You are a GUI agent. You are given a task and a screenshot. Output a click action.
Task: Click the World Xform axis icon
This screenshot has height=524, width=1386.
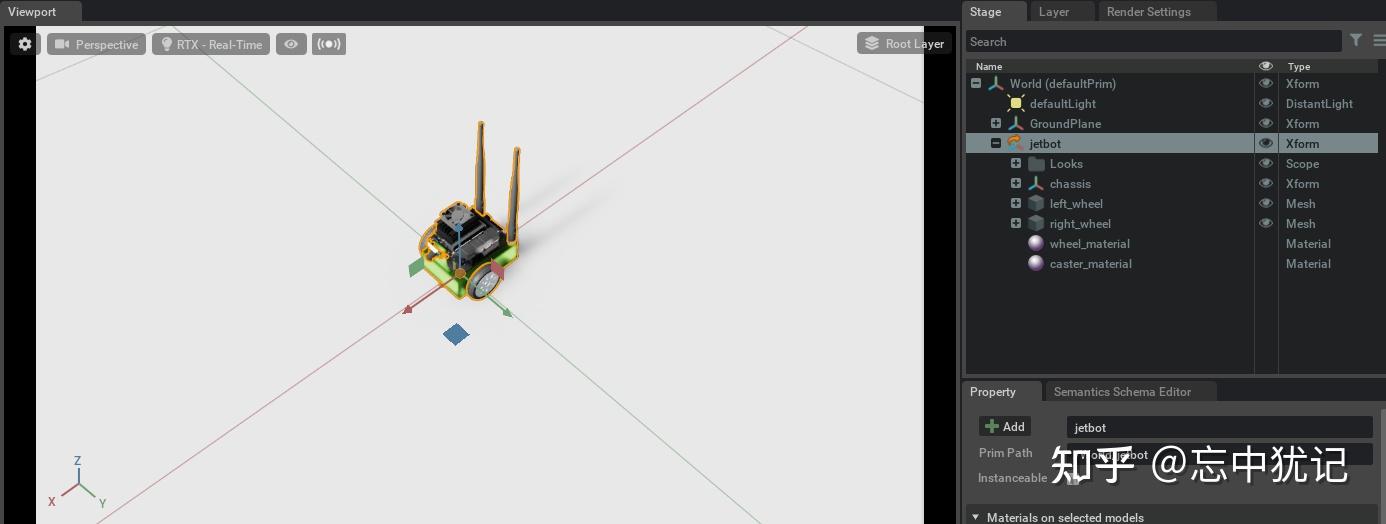pyautogui.click(x=995, y=84)
